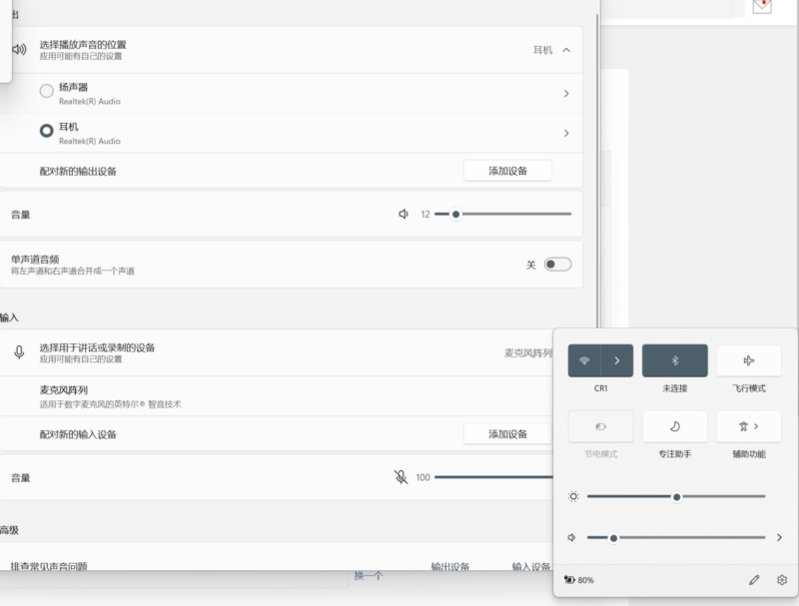Viewport: 799px width, 606px height.
Task: Expand Wi-Fi network list arrow
Action: click(x=617, y=361)
